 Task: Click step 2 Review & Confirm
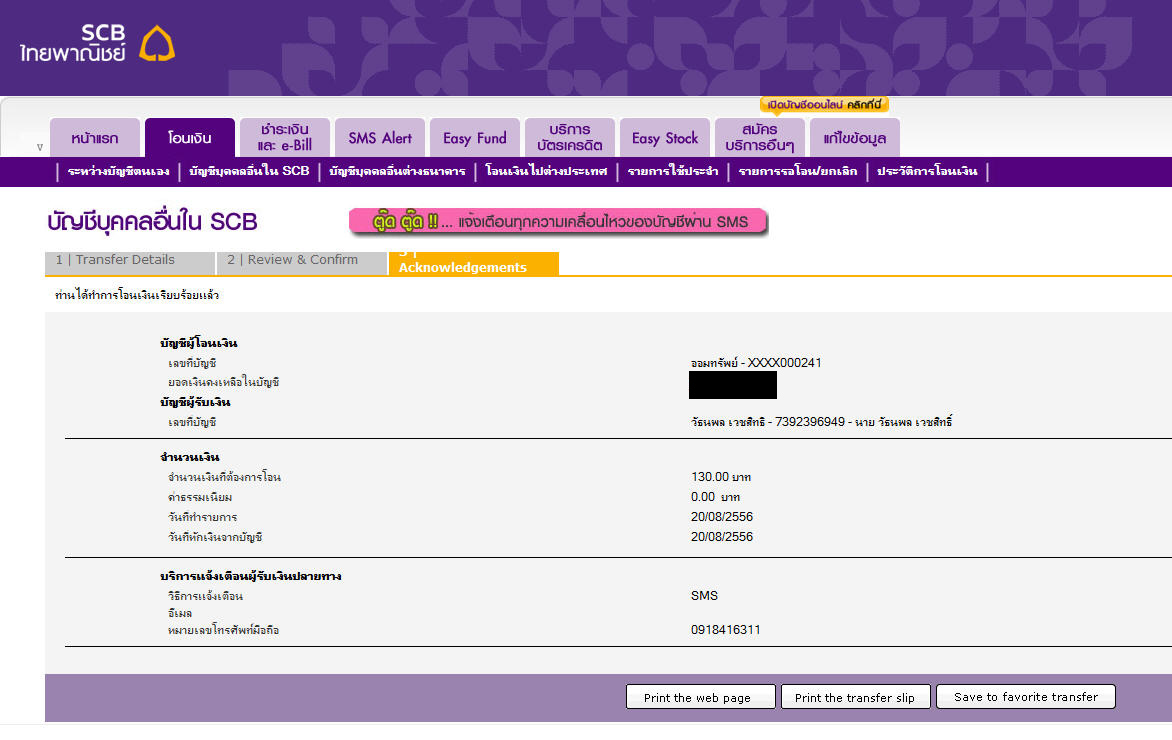pyautogui.click(x=301, y=261)
